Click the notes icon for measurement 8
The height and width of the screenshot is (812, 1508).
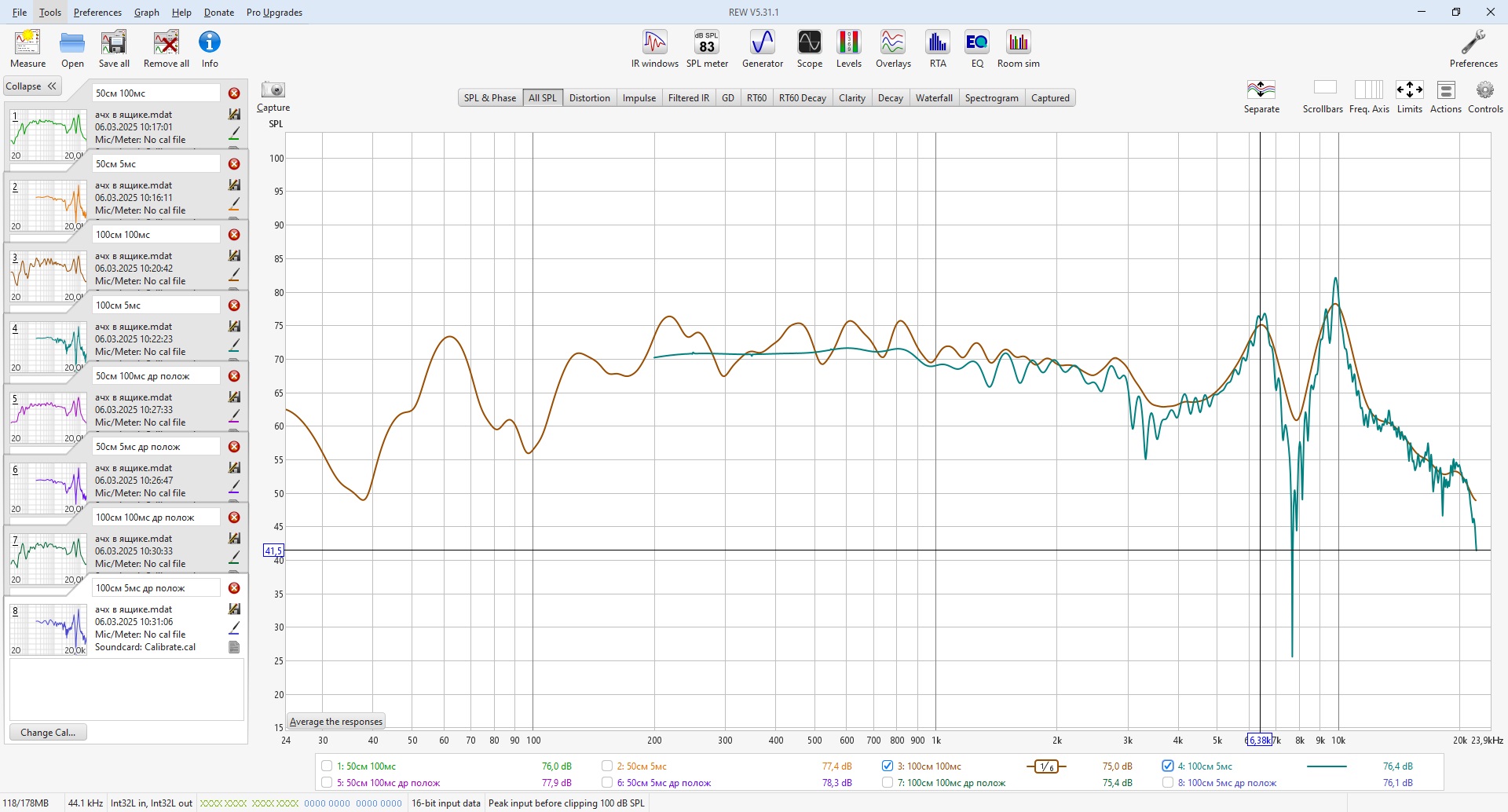[x=234, y=647]
